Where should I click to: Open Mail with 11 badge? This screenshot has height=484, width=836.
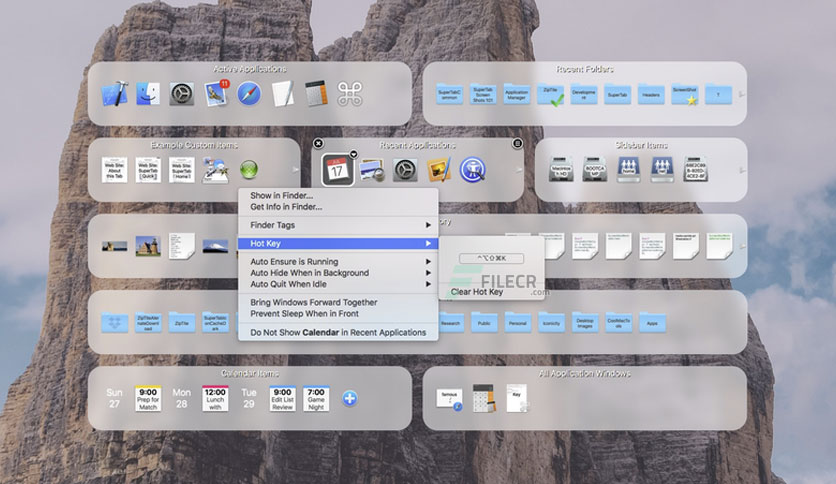click(x=216, y=93)
